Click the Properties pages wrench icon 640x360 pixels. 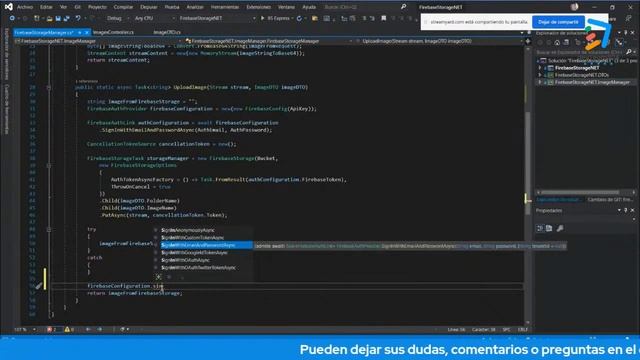(x=560, y=229)
